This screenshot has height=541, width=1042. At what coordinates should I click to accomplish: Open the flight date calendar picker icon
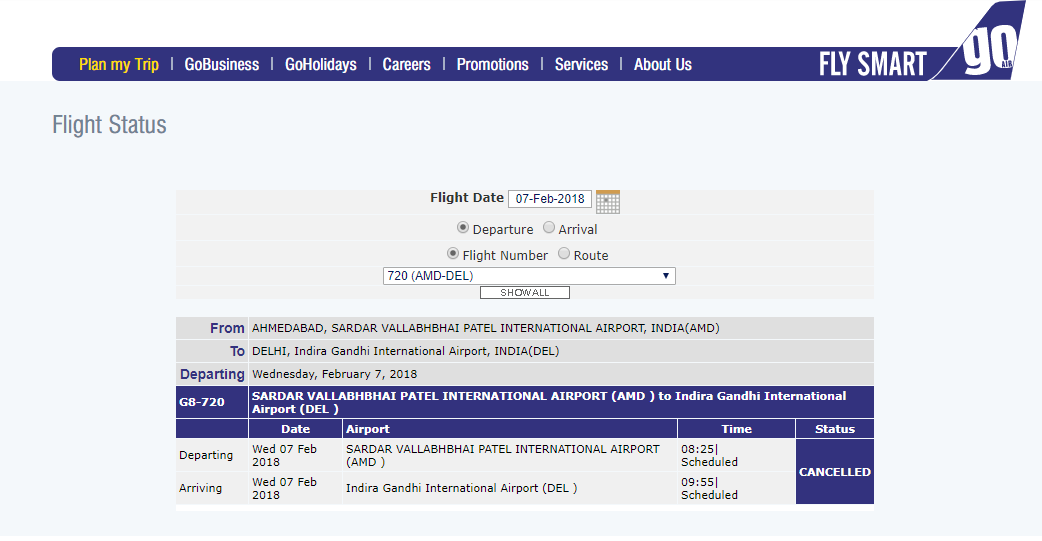coord(607,201)
